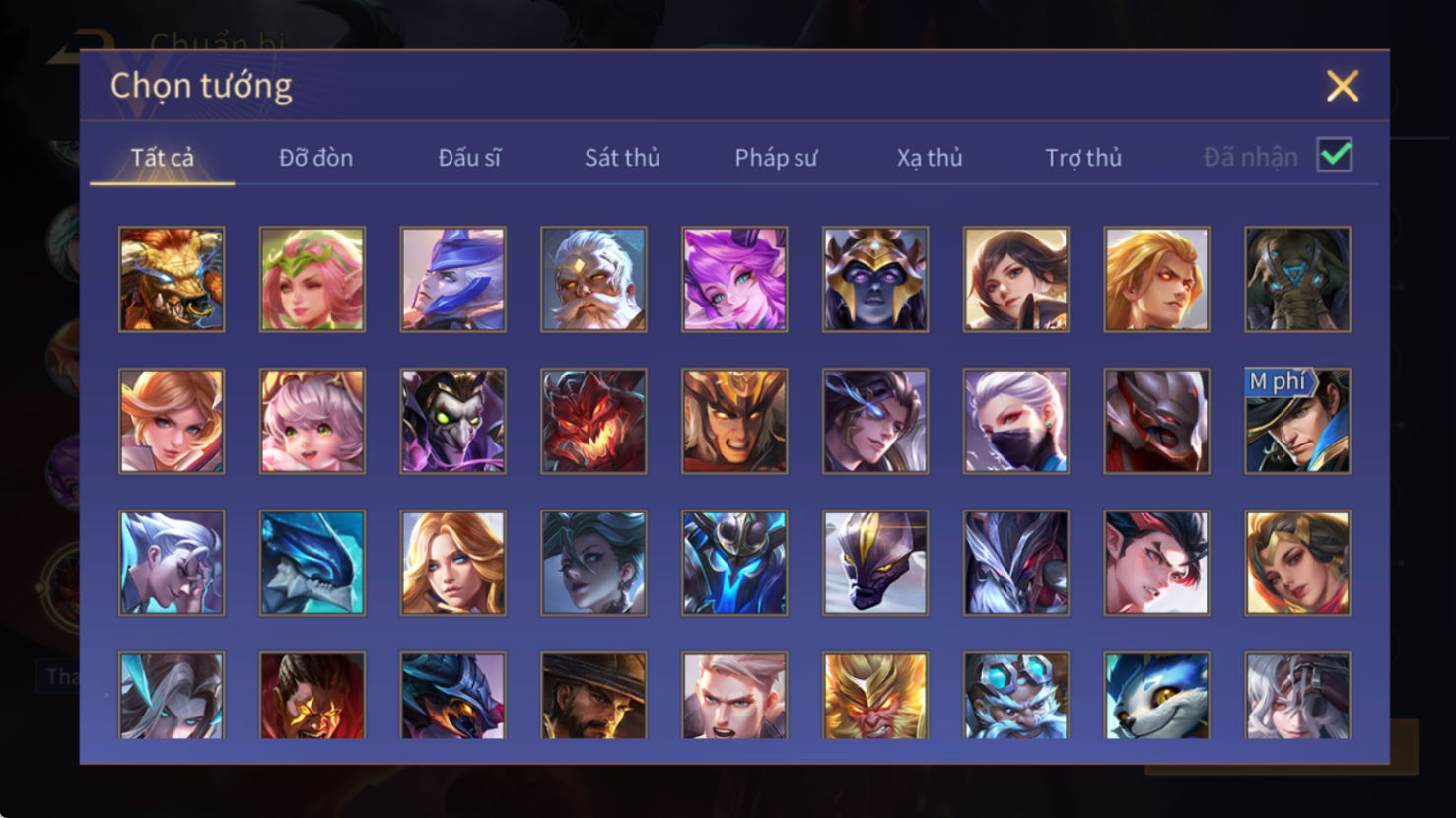
Task: Choose the masked white-haired ninja hero
Action: [1016, 421]
